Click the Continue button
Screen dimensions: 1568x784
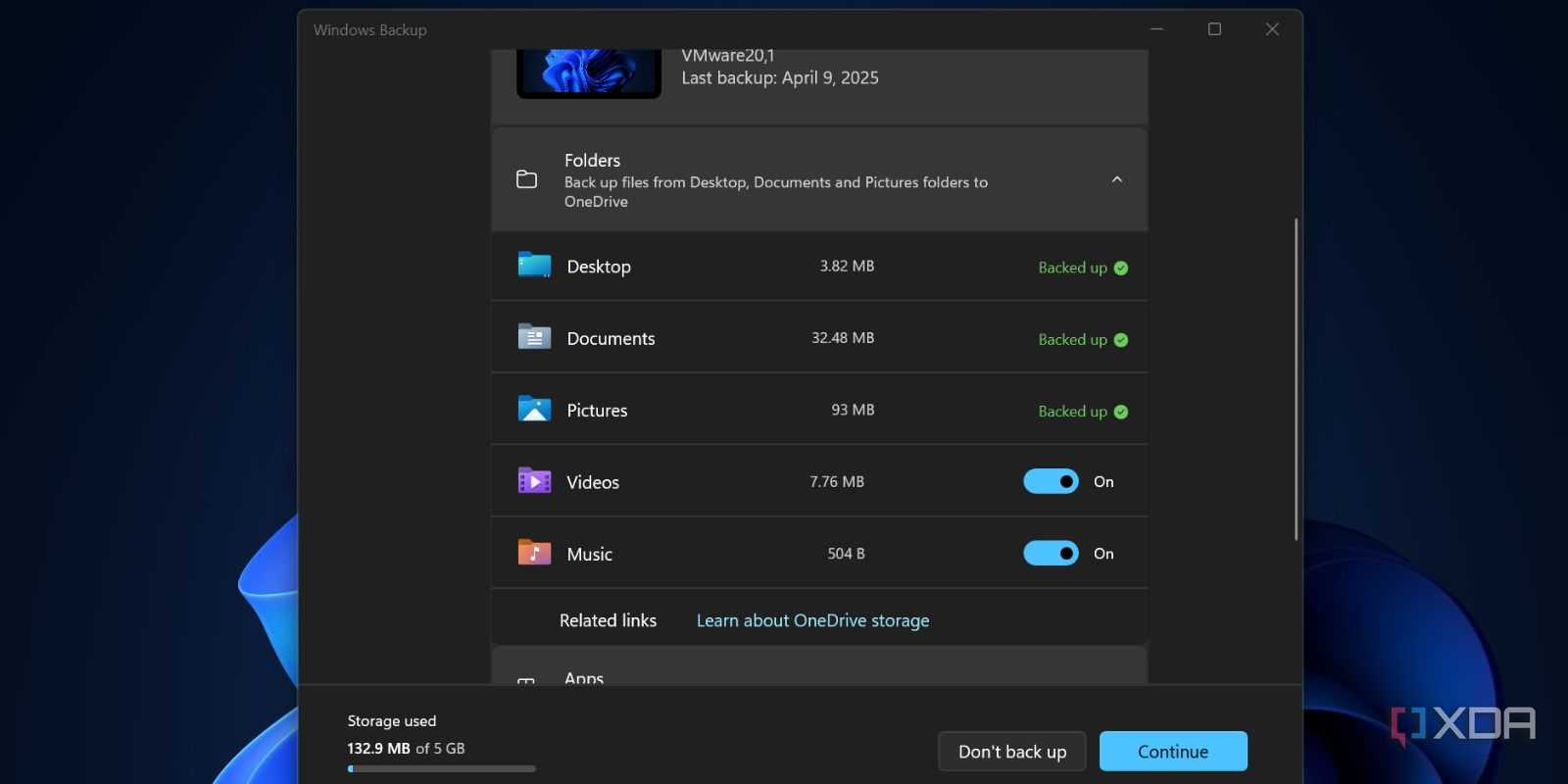pos(1173,752)
